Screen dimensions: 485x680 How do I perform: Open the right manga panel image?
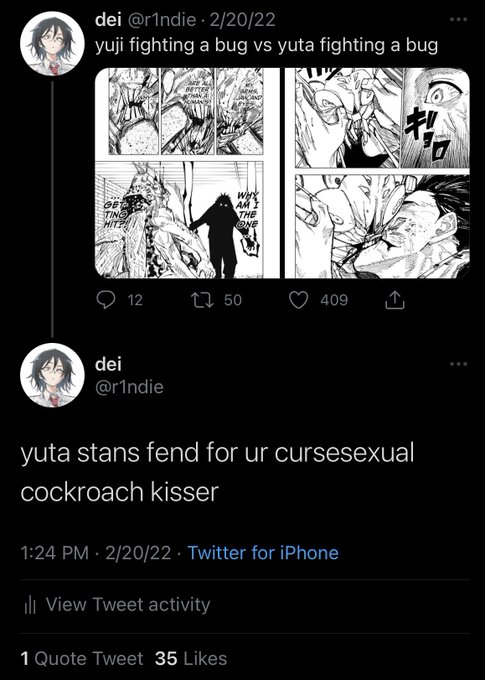click(377, 173)
